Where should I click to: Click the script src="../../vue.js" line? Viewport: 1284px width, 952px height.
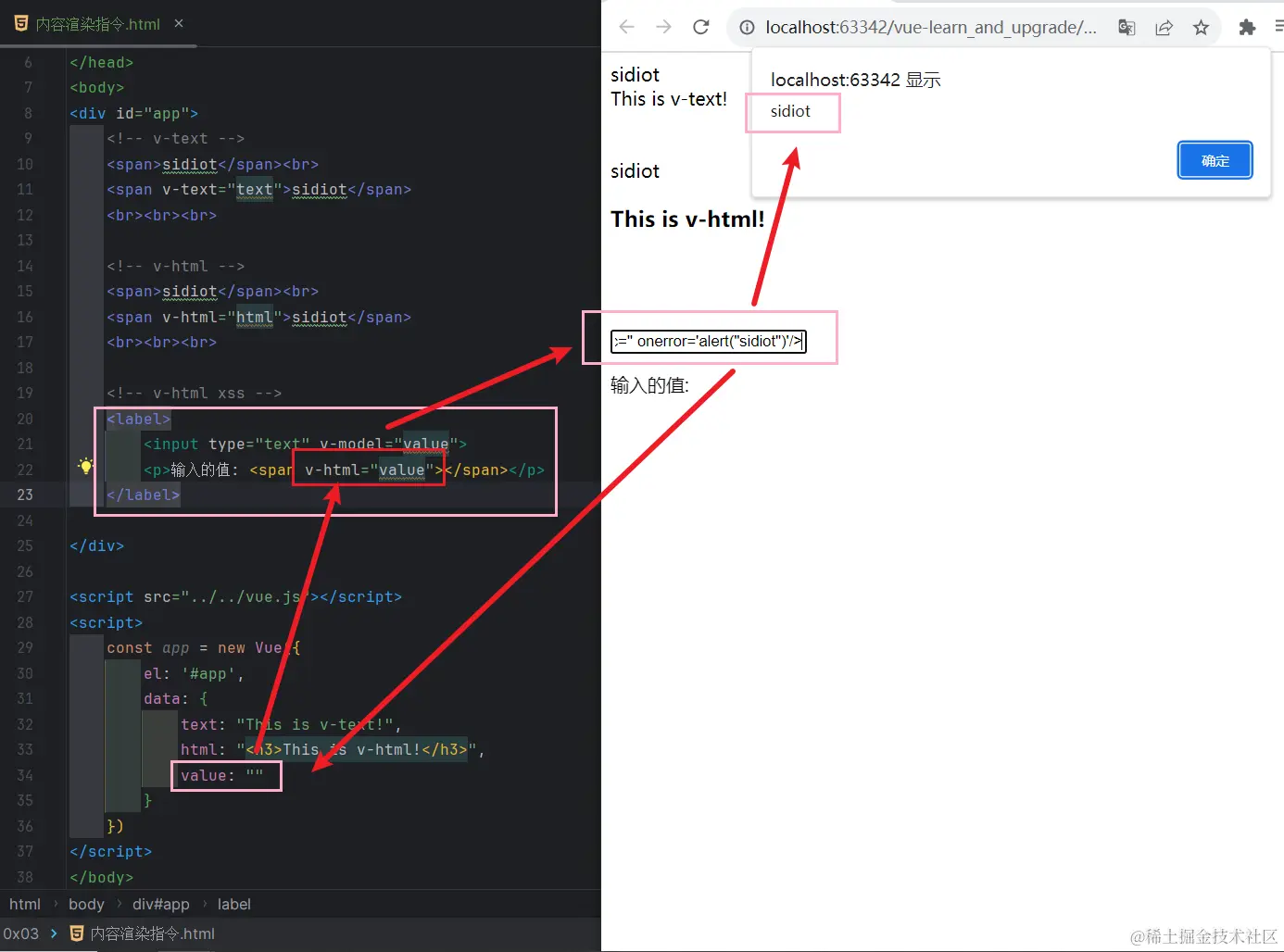(236, 596)
